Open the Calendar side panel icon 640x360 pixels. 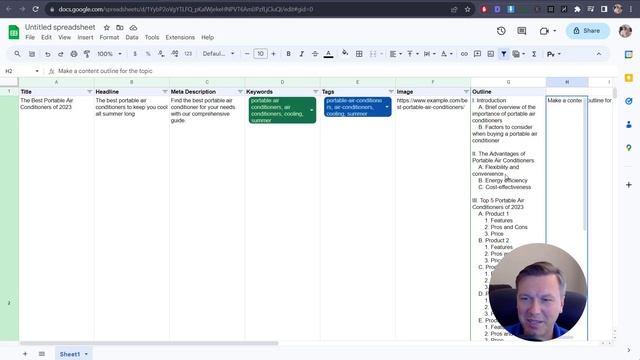pos(629,54)
